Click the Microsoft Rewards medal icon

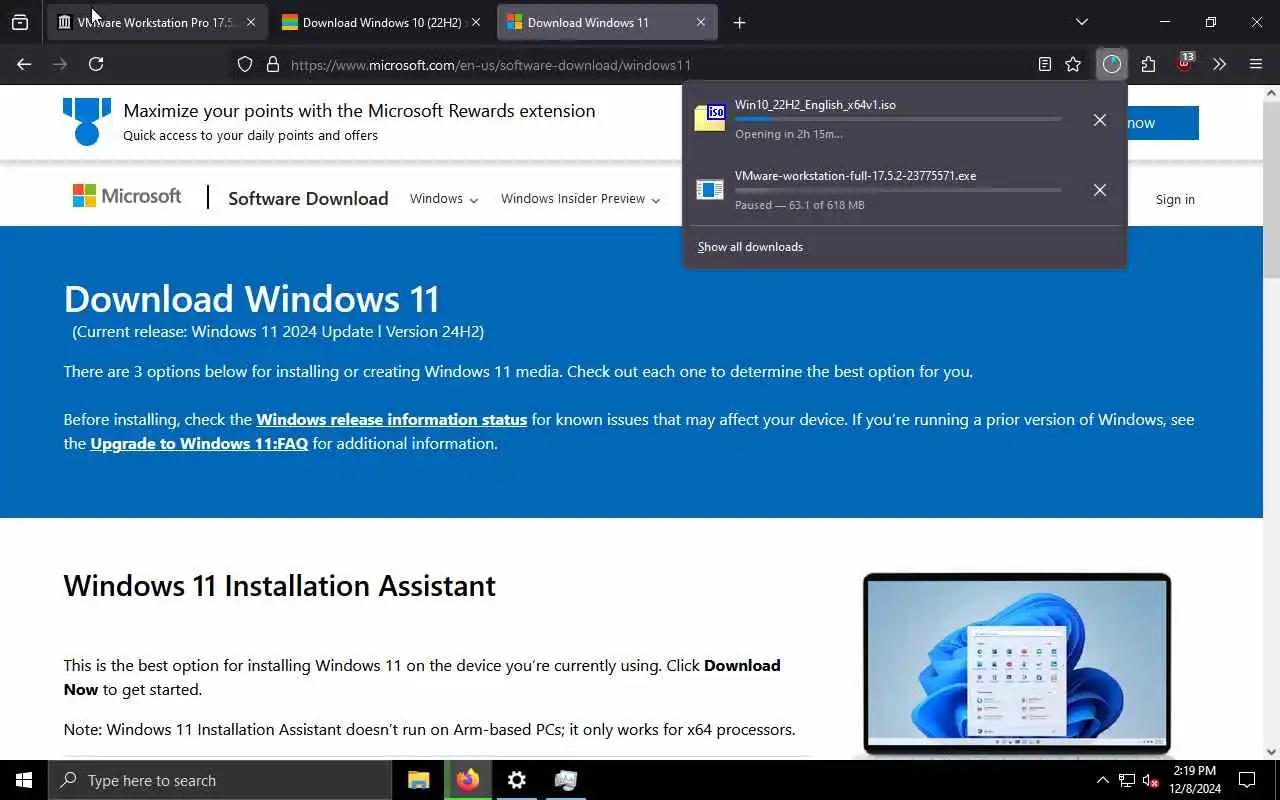(x=87, y=121)
